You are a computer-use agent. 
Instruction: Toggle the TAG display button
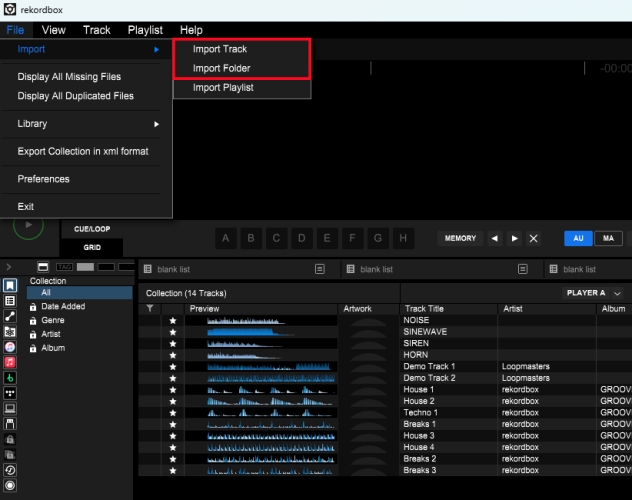point(64,267)
